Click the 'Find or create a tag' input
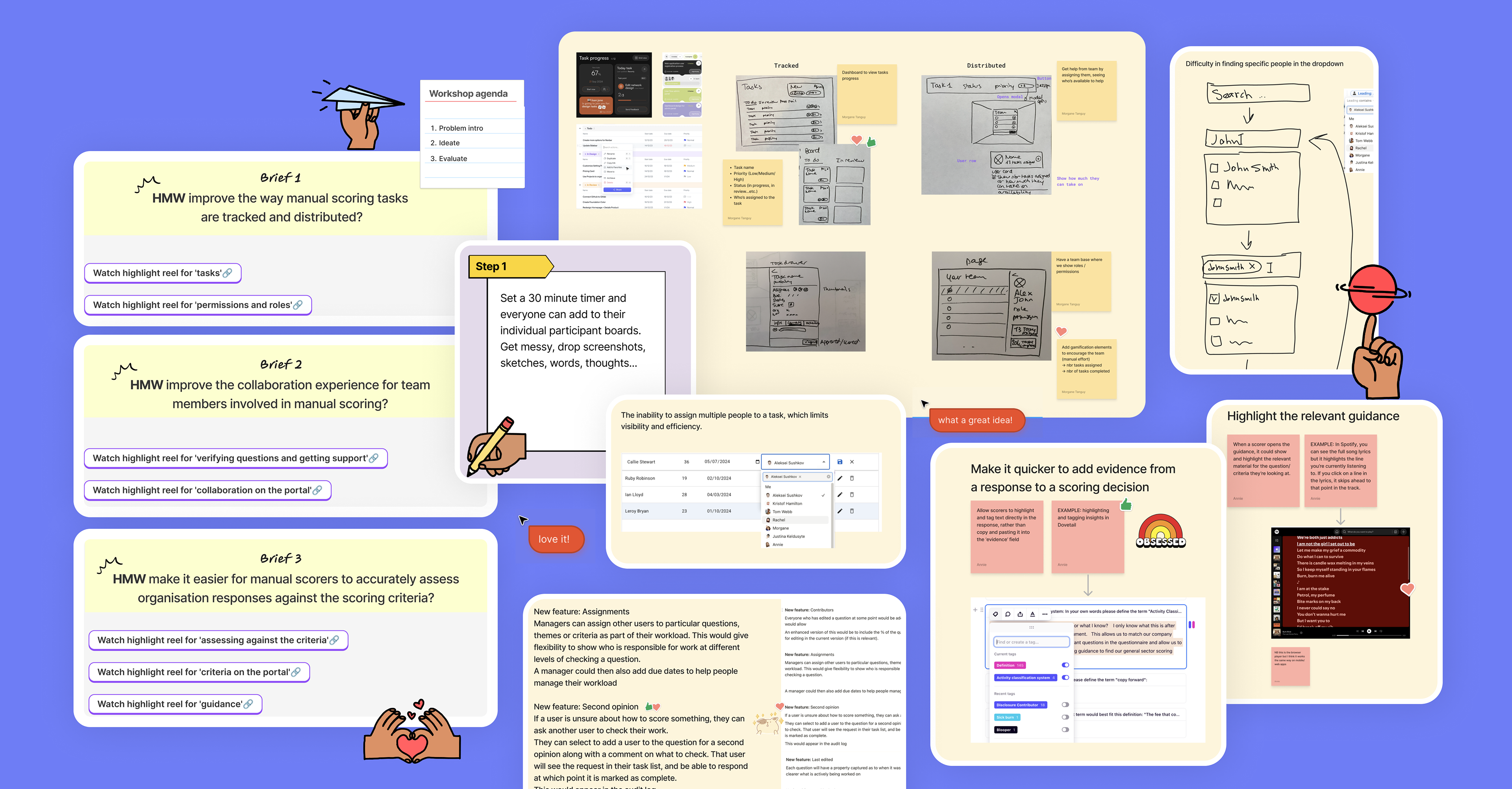1512x789 pixels. [1032, 642]
